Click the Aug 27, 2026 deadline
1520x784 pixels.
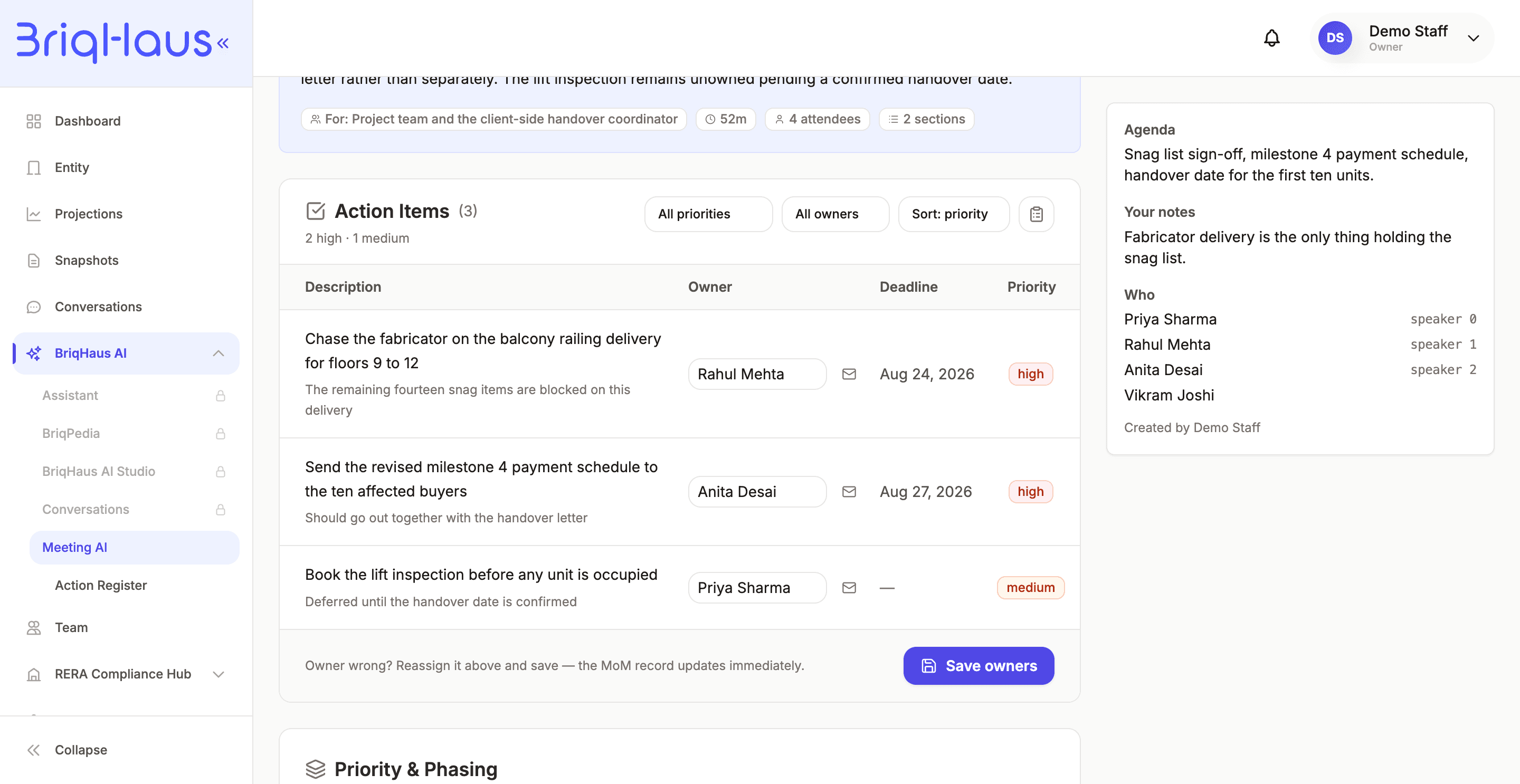click(925, 491)
